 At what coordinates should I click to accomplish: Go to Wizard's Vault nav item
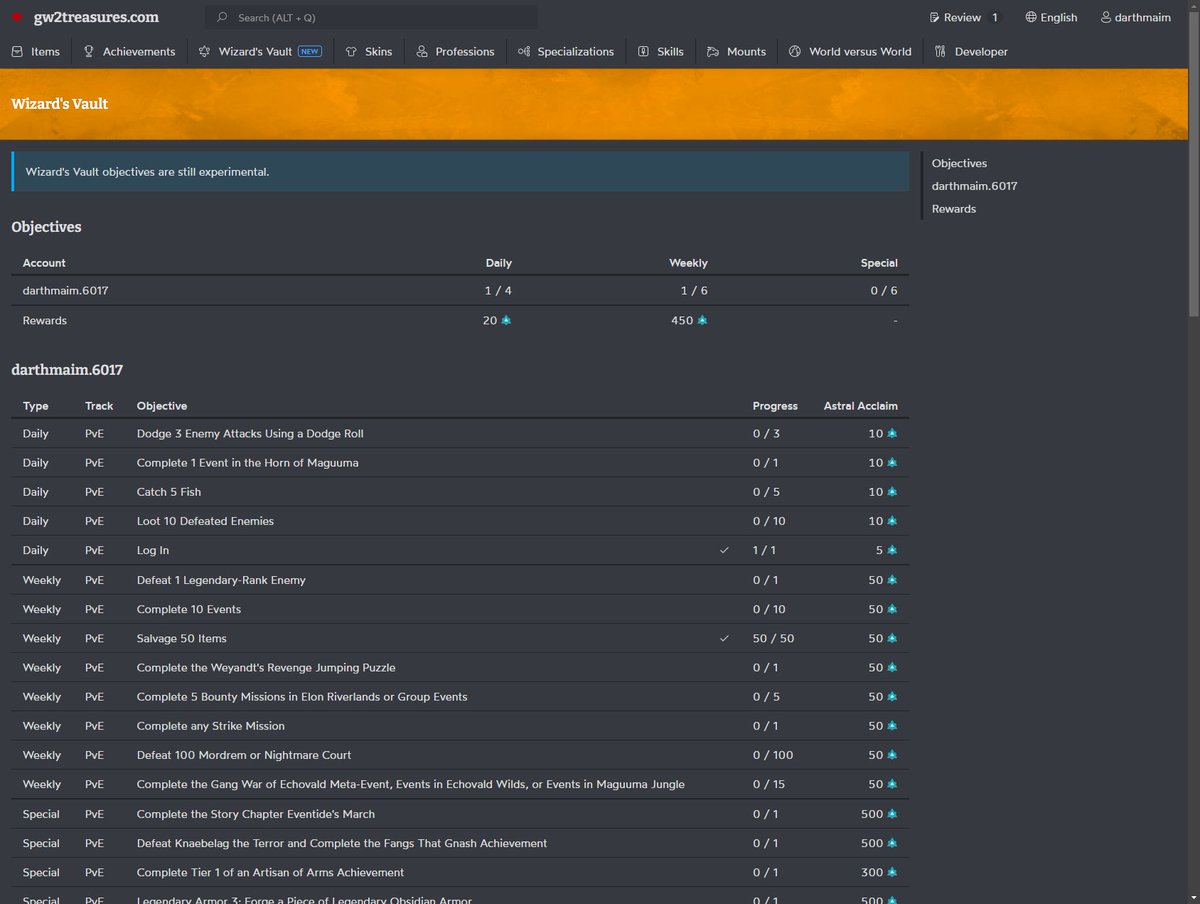coord(260,51)
